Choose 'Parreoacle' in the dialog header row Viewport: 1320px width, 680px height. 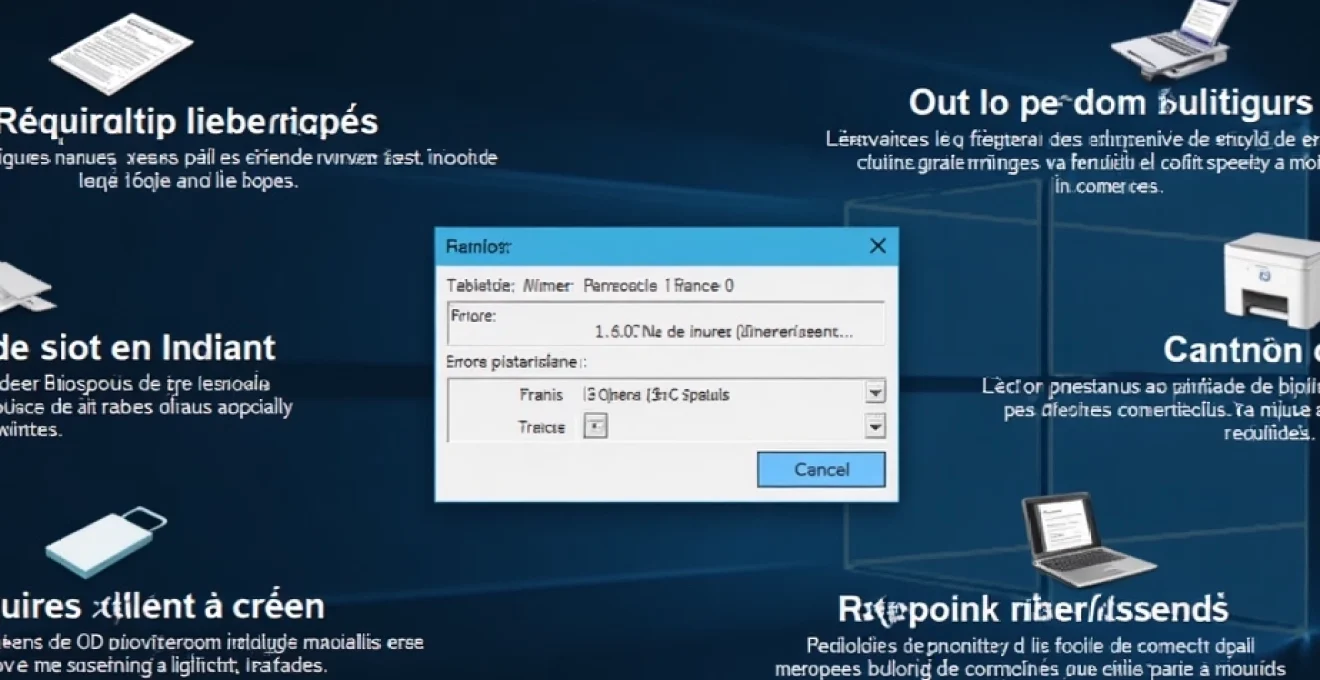pyautogui.click(x=622, y=286)
